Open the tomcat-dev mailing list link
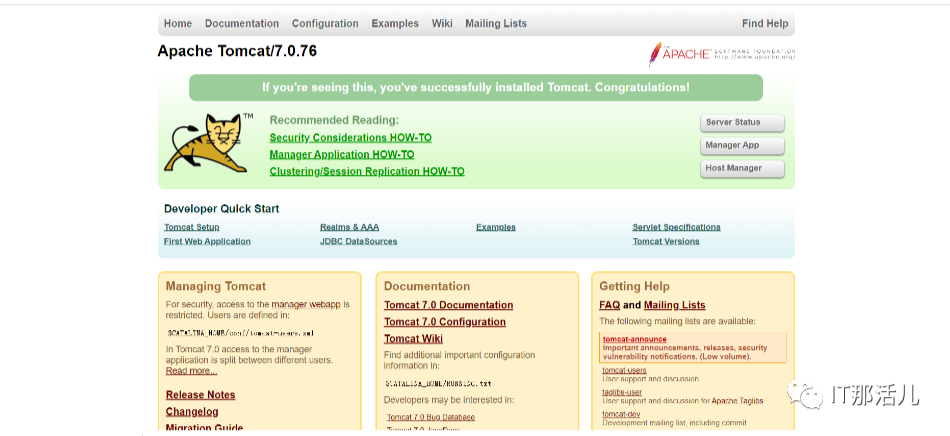 coord(621,414)
